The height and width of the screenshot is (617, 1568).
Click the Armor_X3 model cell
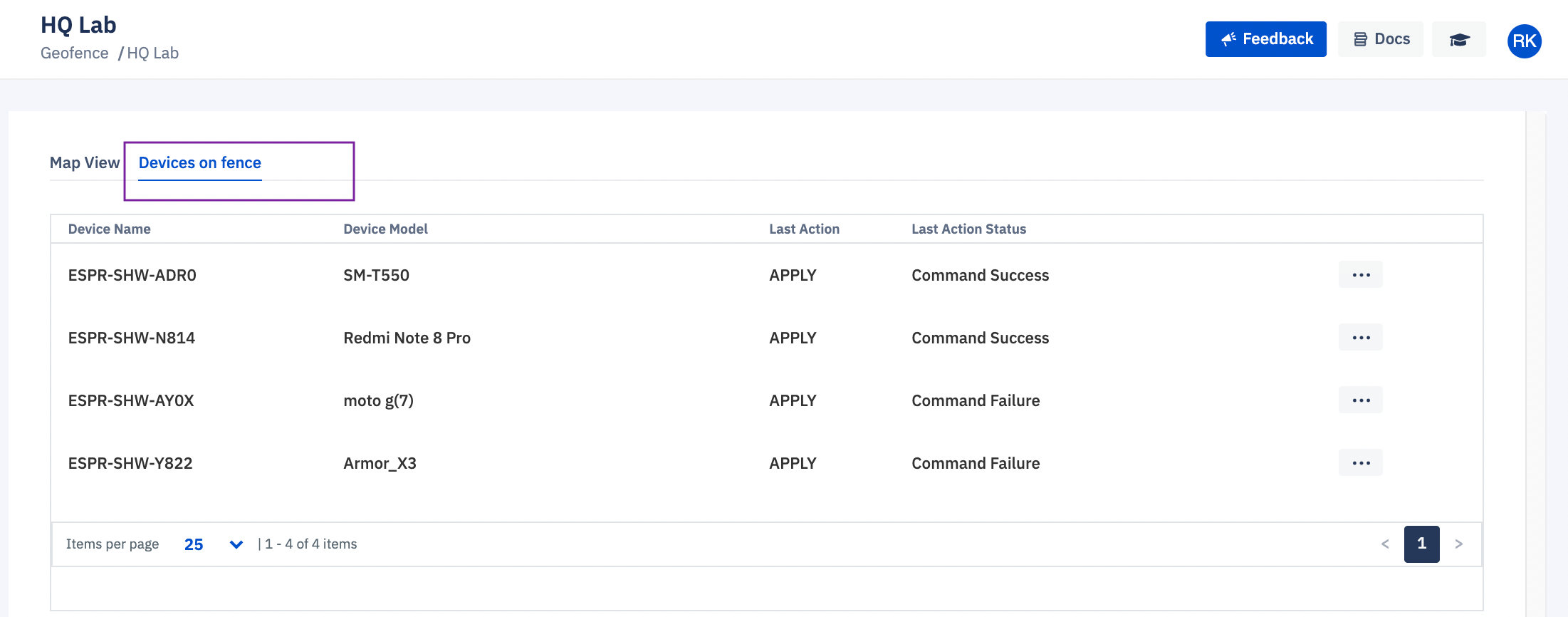coord(380,464)
